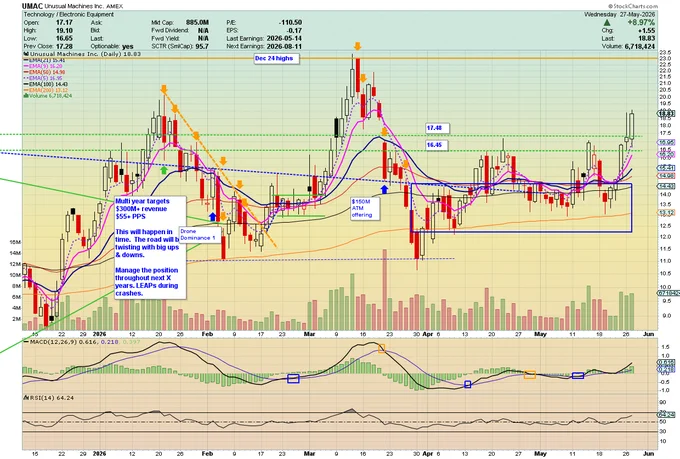This screenshot has height=459, width=680.
Task: Click the EMA(100) legend entry
Action: (47, 84)
